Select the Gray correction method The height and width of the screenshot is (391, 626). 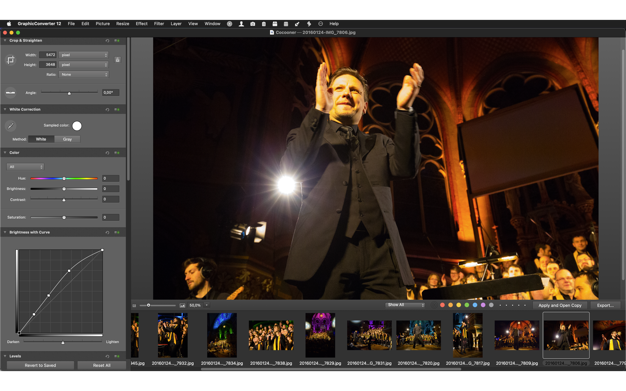(x=67, y=139)
